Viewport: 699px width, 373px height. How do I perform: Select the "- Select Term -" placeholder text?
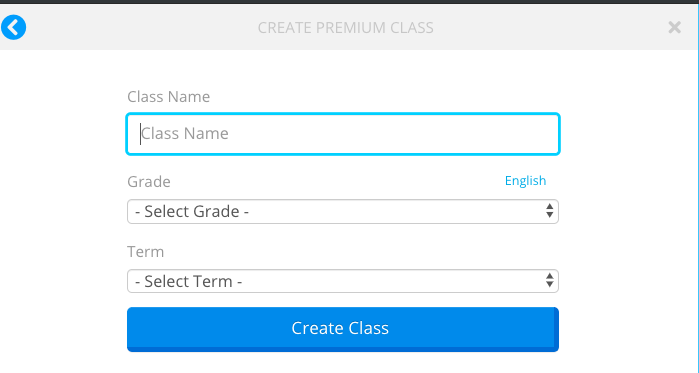(x=188, y=281)
